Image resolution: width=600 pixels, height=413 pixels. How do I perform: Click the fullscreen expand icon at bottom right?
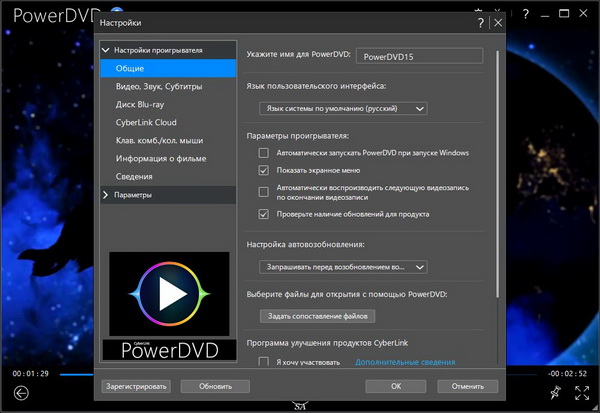[582, 393]
